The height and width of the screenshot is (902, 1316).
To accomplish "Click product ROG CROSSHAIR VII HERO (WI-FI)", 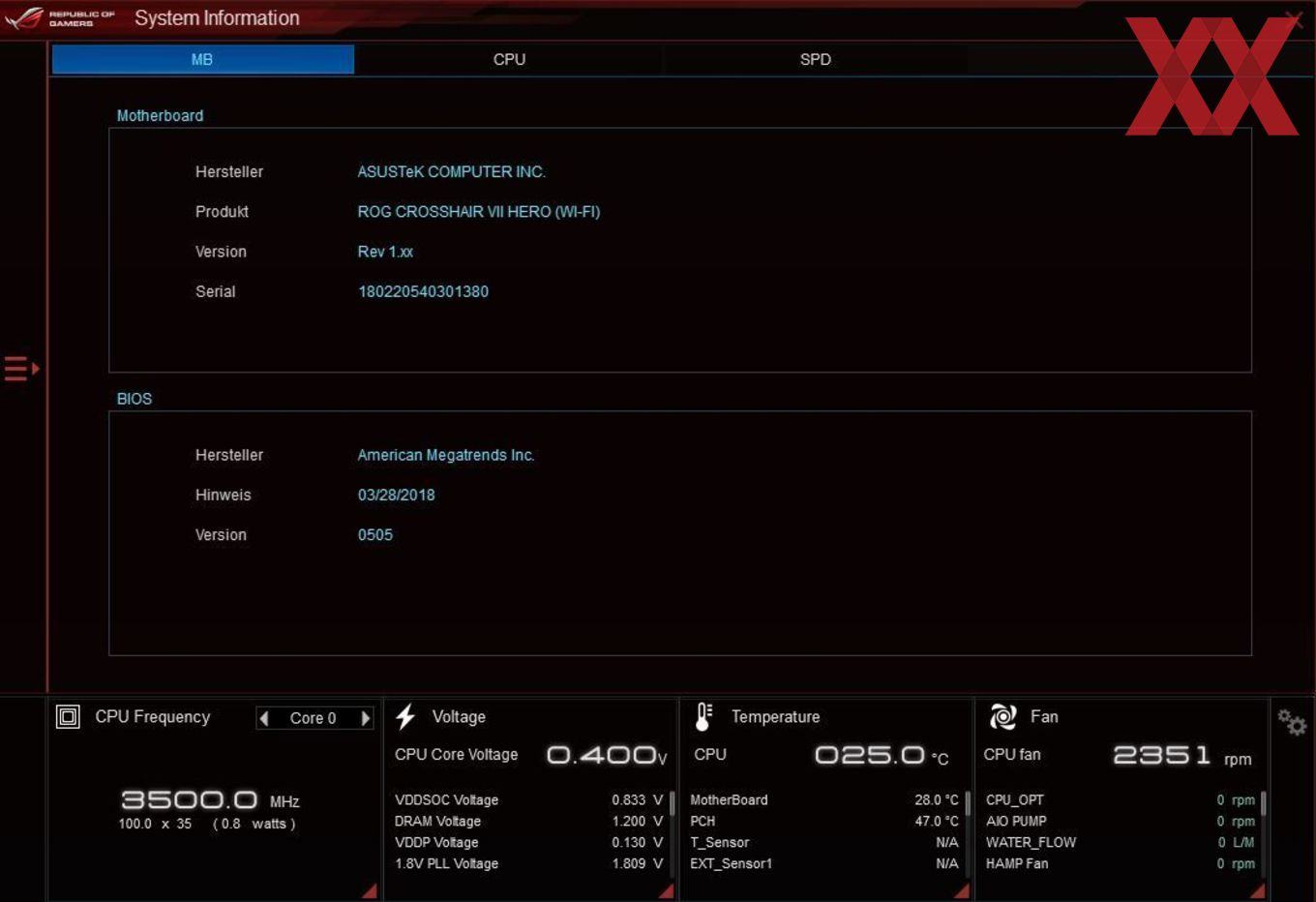I will [x=479, y=212].
